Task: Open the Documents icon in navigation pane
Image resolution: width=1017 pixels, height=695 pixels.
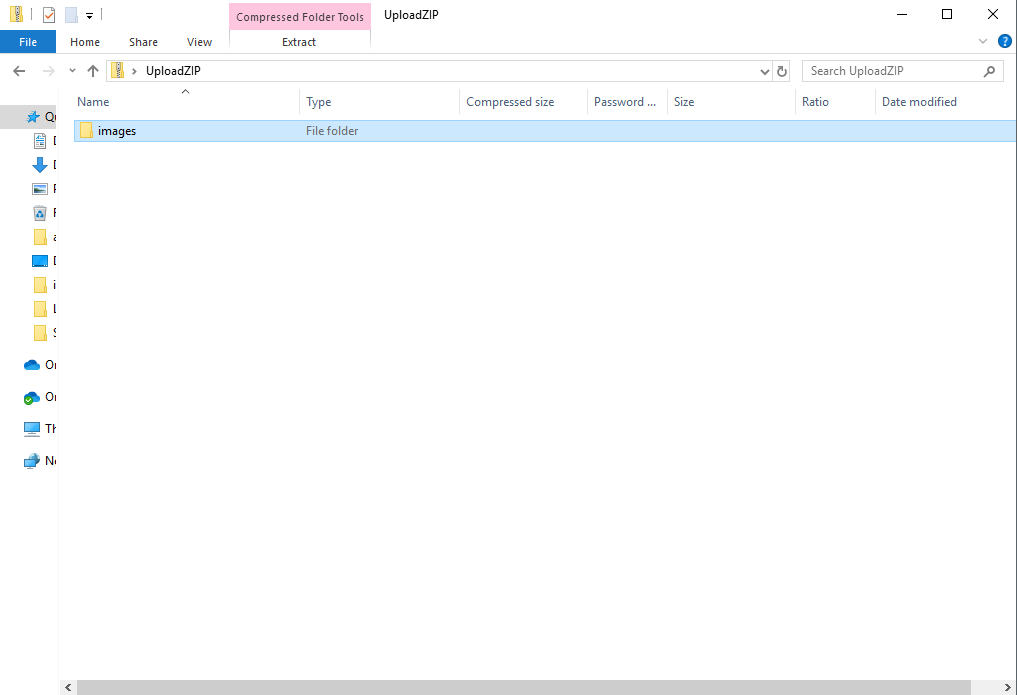Action: pos(40,141)
